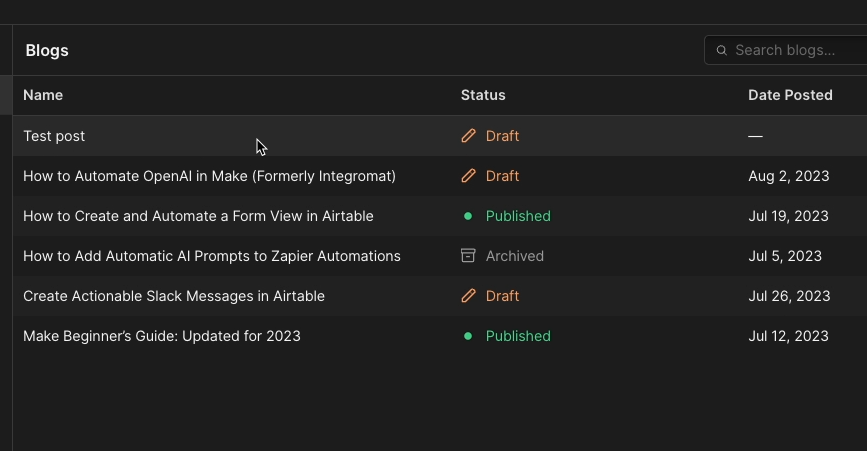The width and height of the screenshot is (867, 451).
Task: Click the Aug 2, 2023 date cell
Action: coord(788,176)
